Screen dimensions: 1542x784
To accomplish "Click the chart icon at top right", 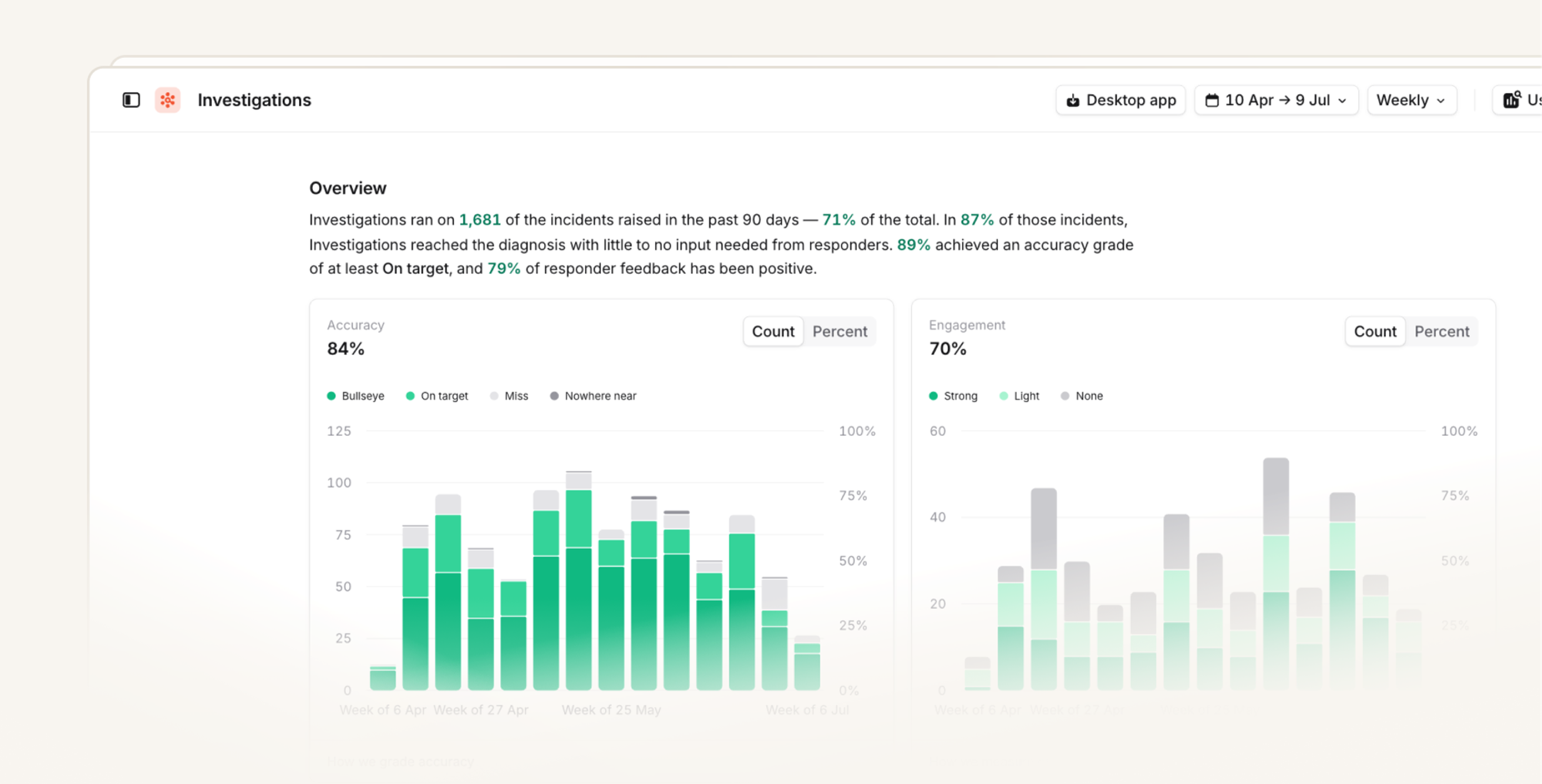I will [x=1512, y=99].
